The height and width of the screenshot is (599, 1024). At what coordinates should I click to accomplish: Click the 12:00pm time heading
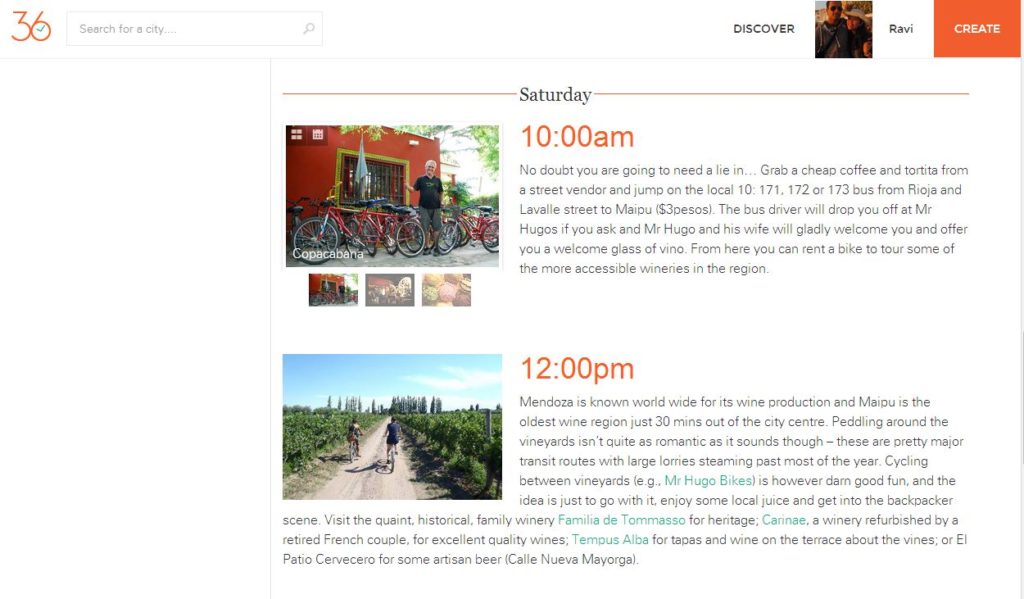(577, 369)
